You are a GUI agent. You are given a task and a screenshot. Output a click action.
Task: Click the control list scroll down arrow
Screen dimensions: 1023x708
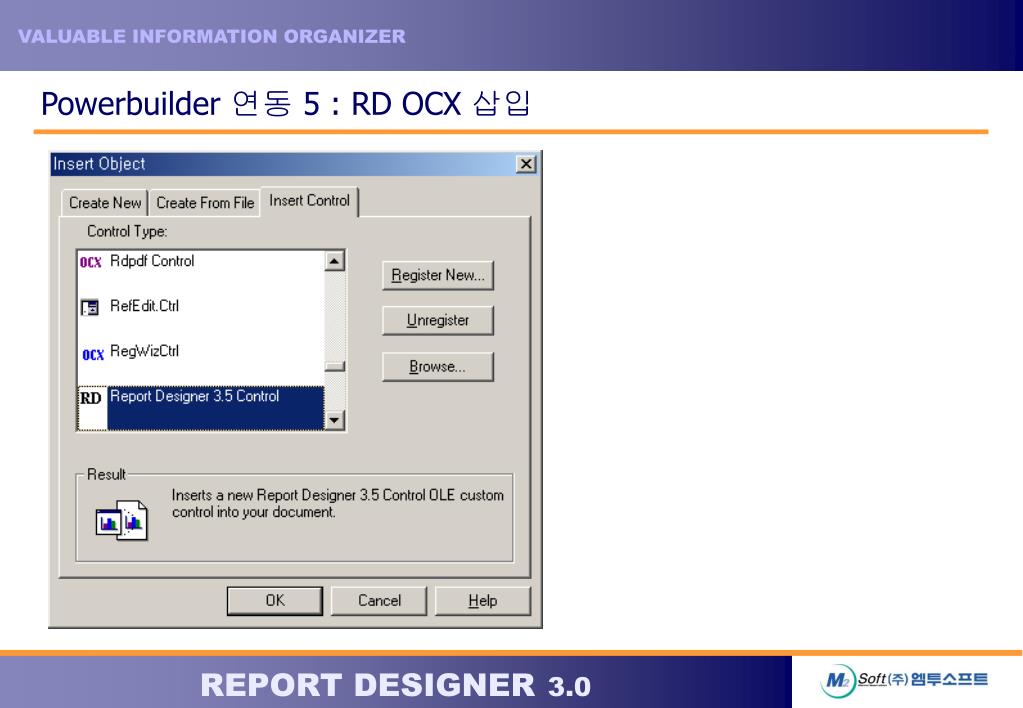pyautogui.click(x=335, y=420)
